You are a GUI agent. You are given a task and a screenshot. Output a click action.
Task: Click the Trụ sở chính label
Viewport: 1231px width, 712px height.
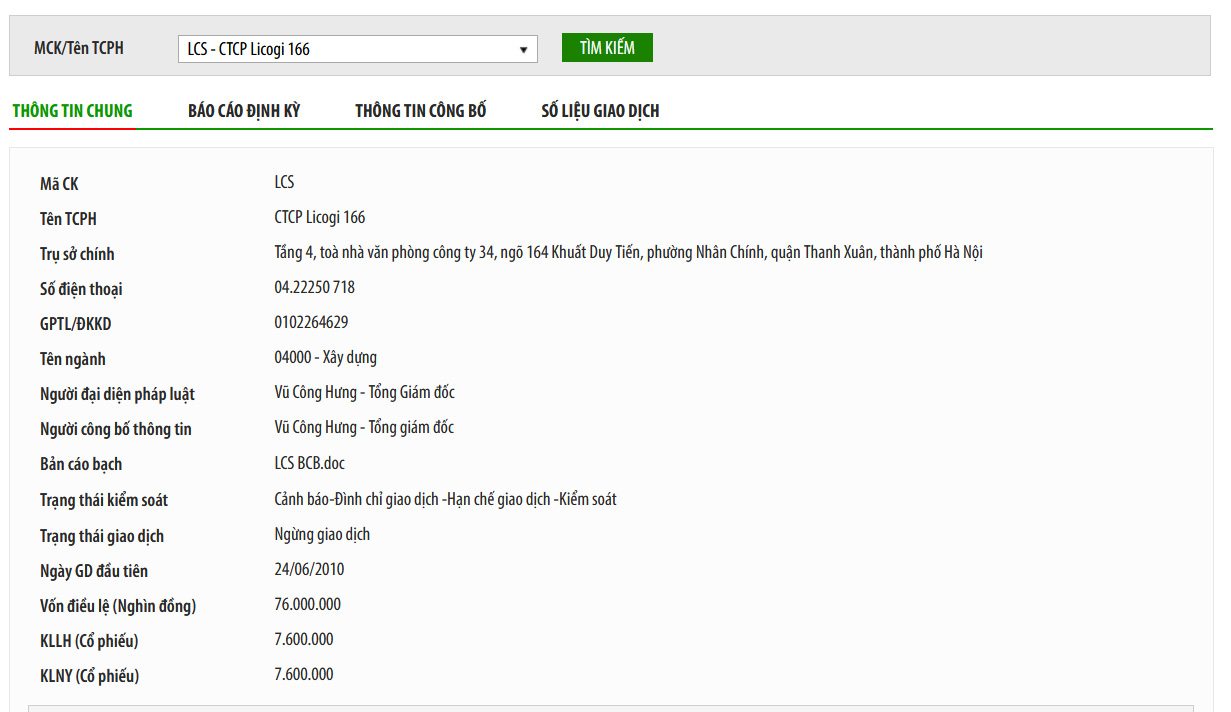pos(77,254)
